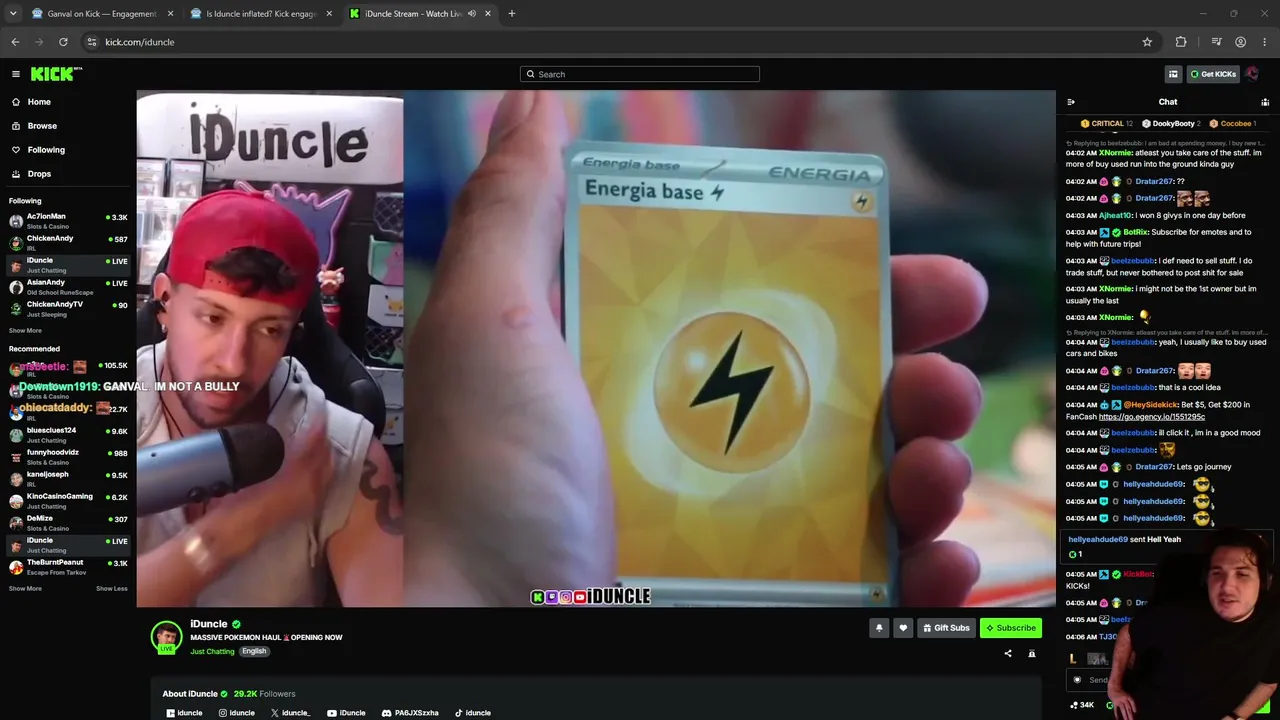Close the Ganval on Kick tab
Viewport: 1280px width, 720px height.
click(170, 14)
